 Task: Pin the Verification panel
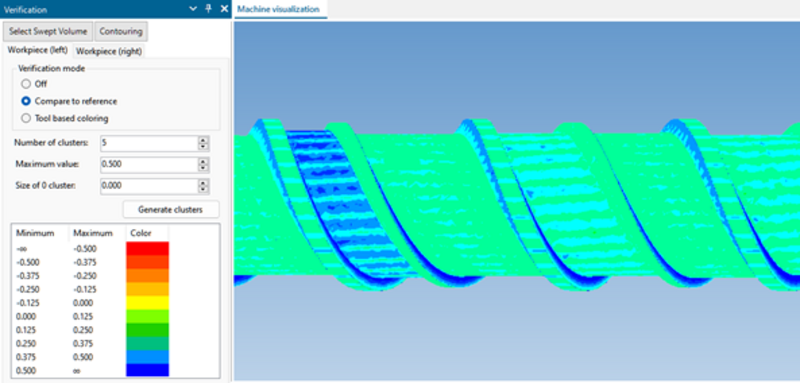tap(208, 9)
